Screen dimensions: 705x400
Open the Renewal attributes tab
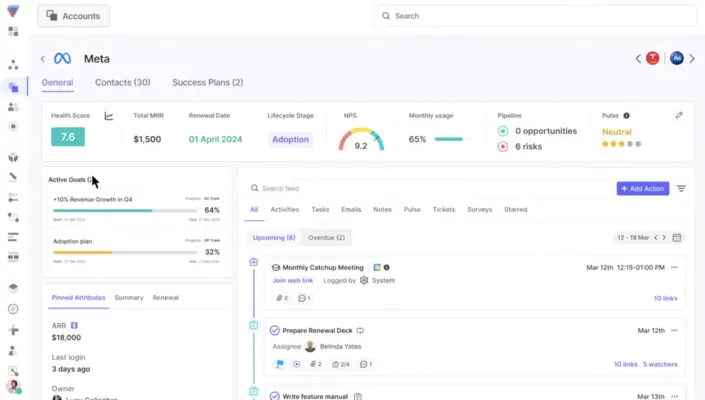pyautogui.click(x=165, y=298)
